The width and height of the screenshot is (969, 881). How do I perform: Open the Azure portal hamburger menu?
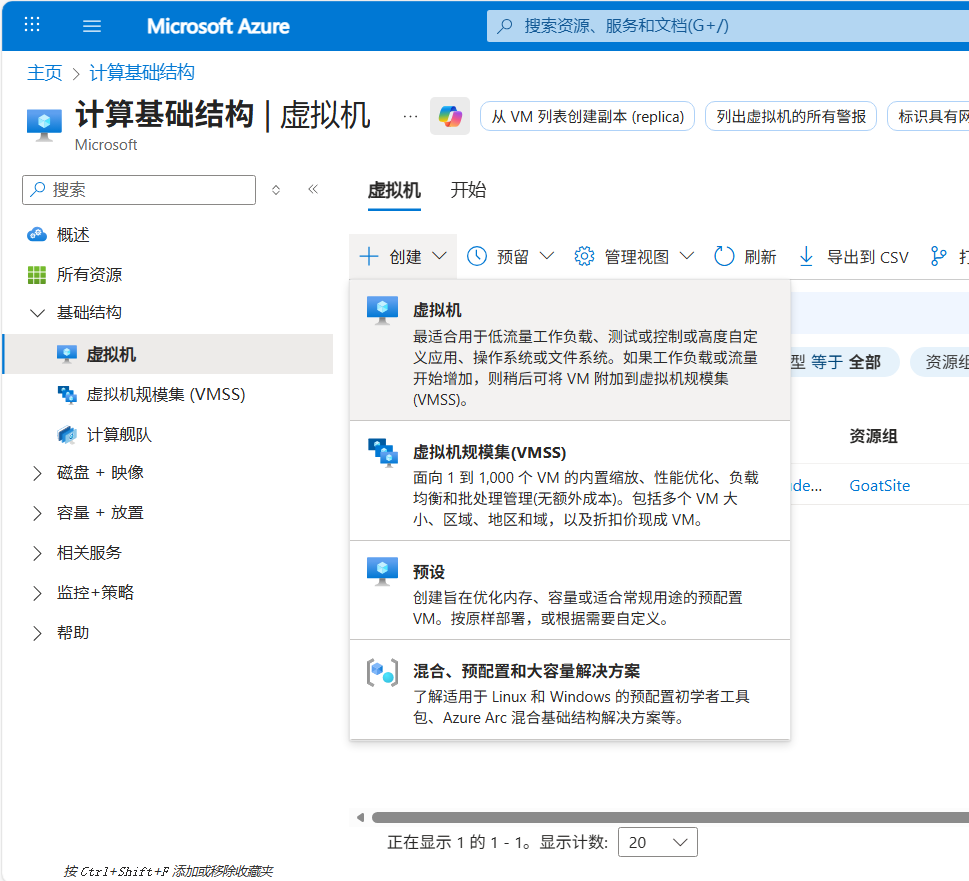[x=92, y=26]
